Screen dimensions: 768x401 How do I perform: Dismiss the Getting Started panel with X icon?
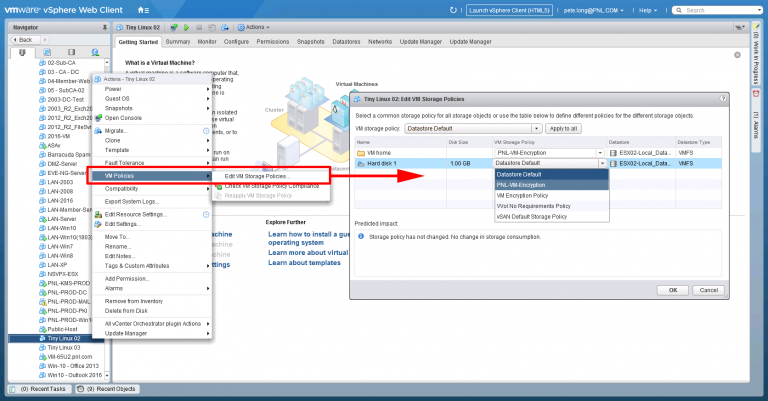coord(737,55)
